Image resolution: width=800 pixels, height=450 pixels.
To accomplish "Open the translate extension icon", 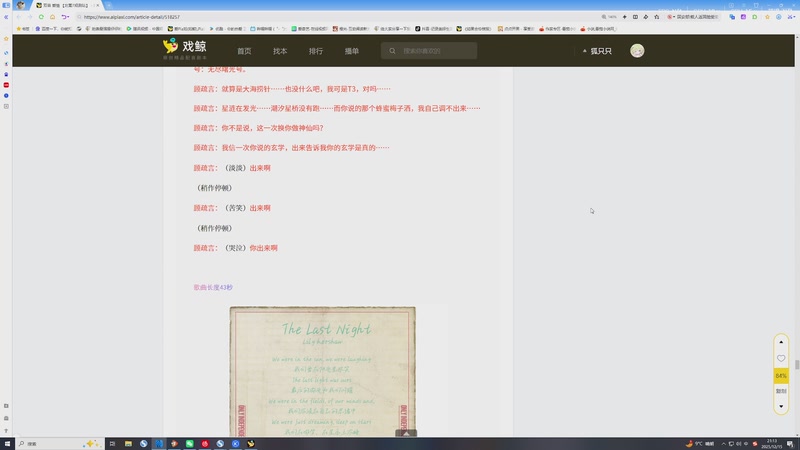I will [732, 17].
